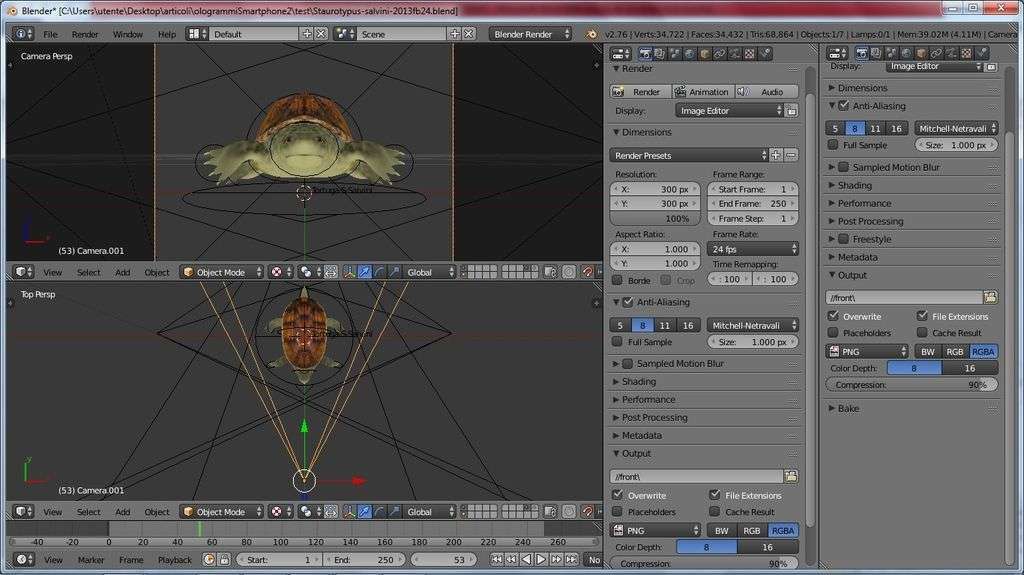This screenshot has height=575, width=1024.
Task: Select RGB color mode in right Output panel
Action: point(955,351)
